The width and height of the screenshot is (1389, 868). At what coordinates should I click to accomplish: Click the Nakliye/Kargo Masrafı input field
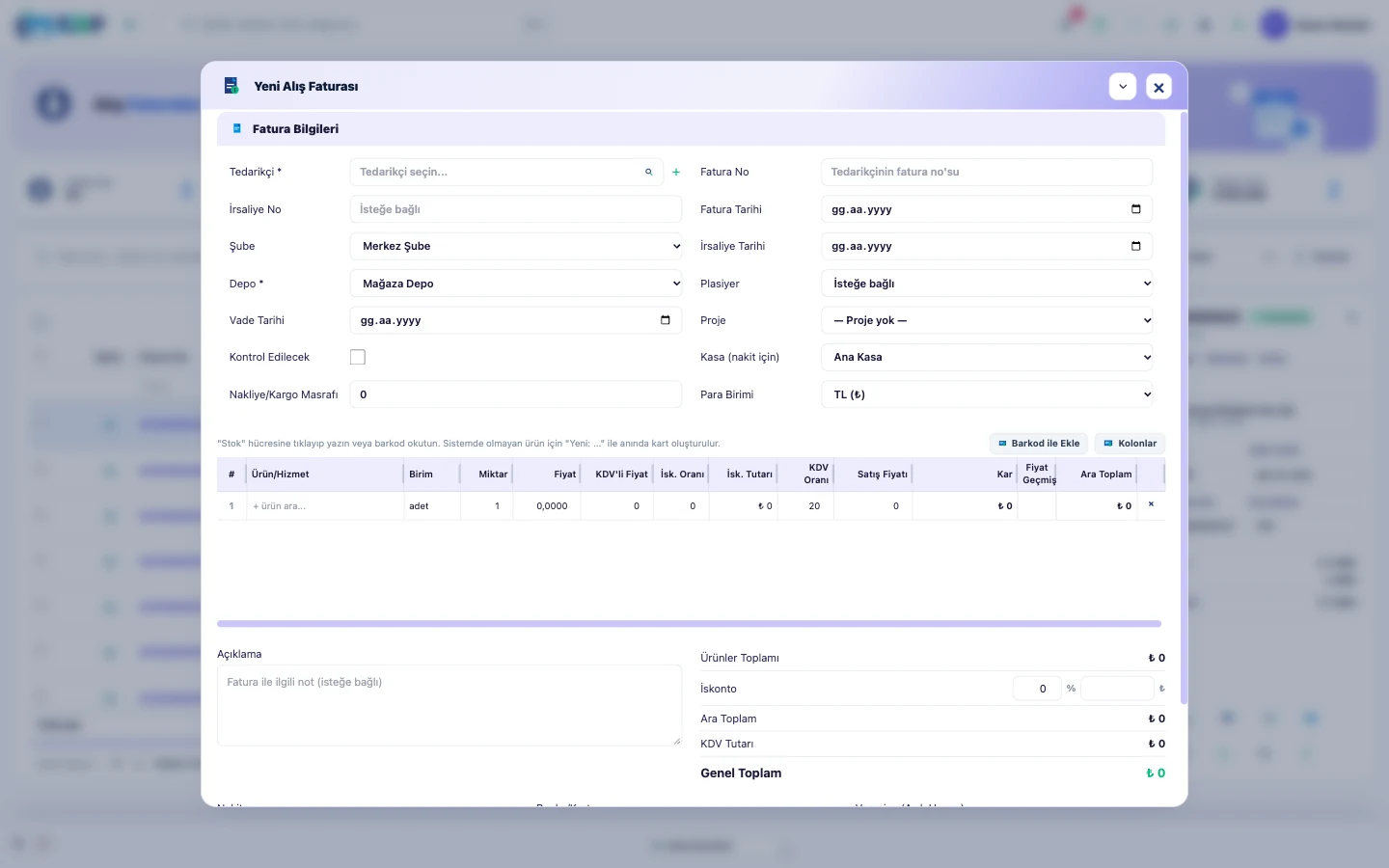click(516, 394)
